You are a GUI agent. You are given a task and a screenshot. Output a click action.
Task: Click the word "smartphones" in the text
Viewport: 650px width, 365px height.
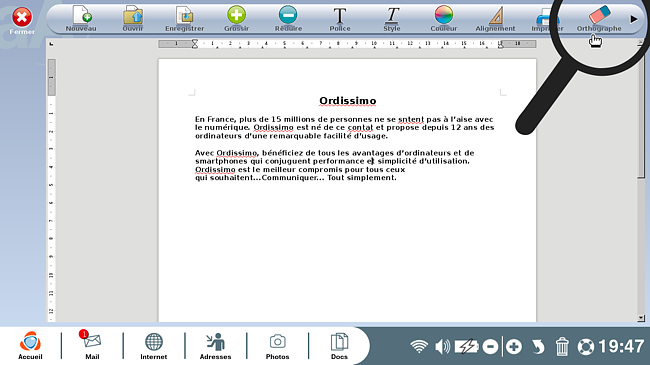tap(221, 161)
